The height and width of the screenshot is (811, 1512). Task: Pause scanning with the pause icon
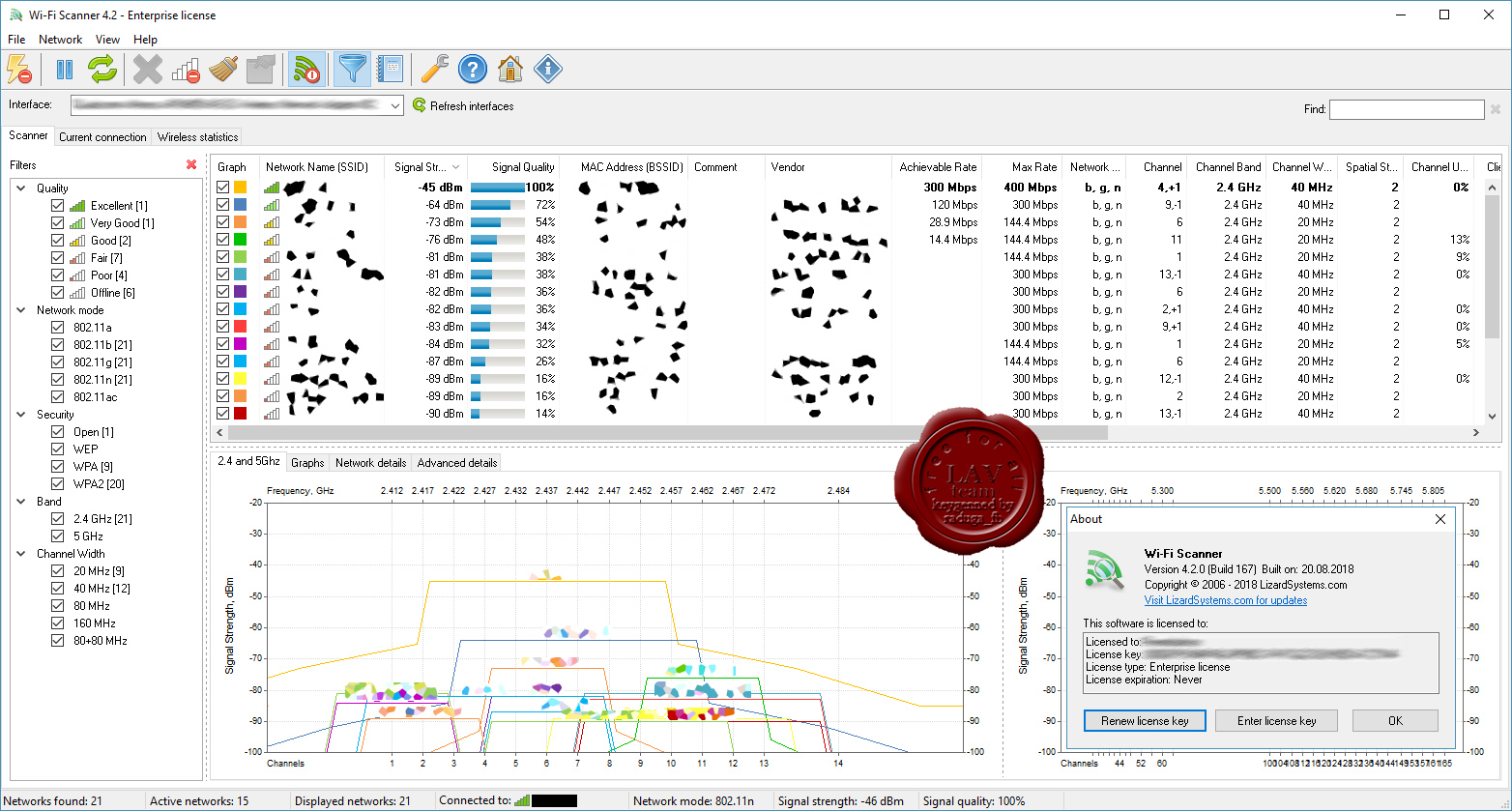[65, 70]
